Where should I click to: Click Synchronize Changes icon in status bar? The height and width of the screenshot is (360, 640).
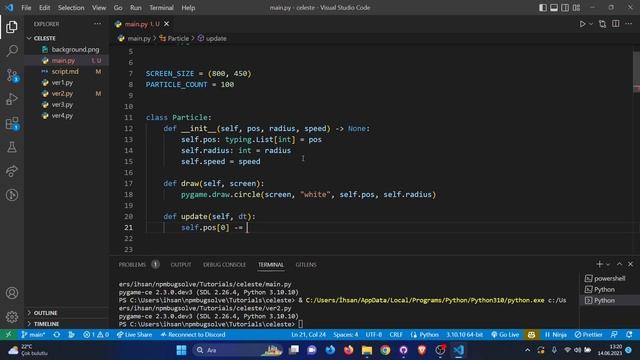[57, 335]
